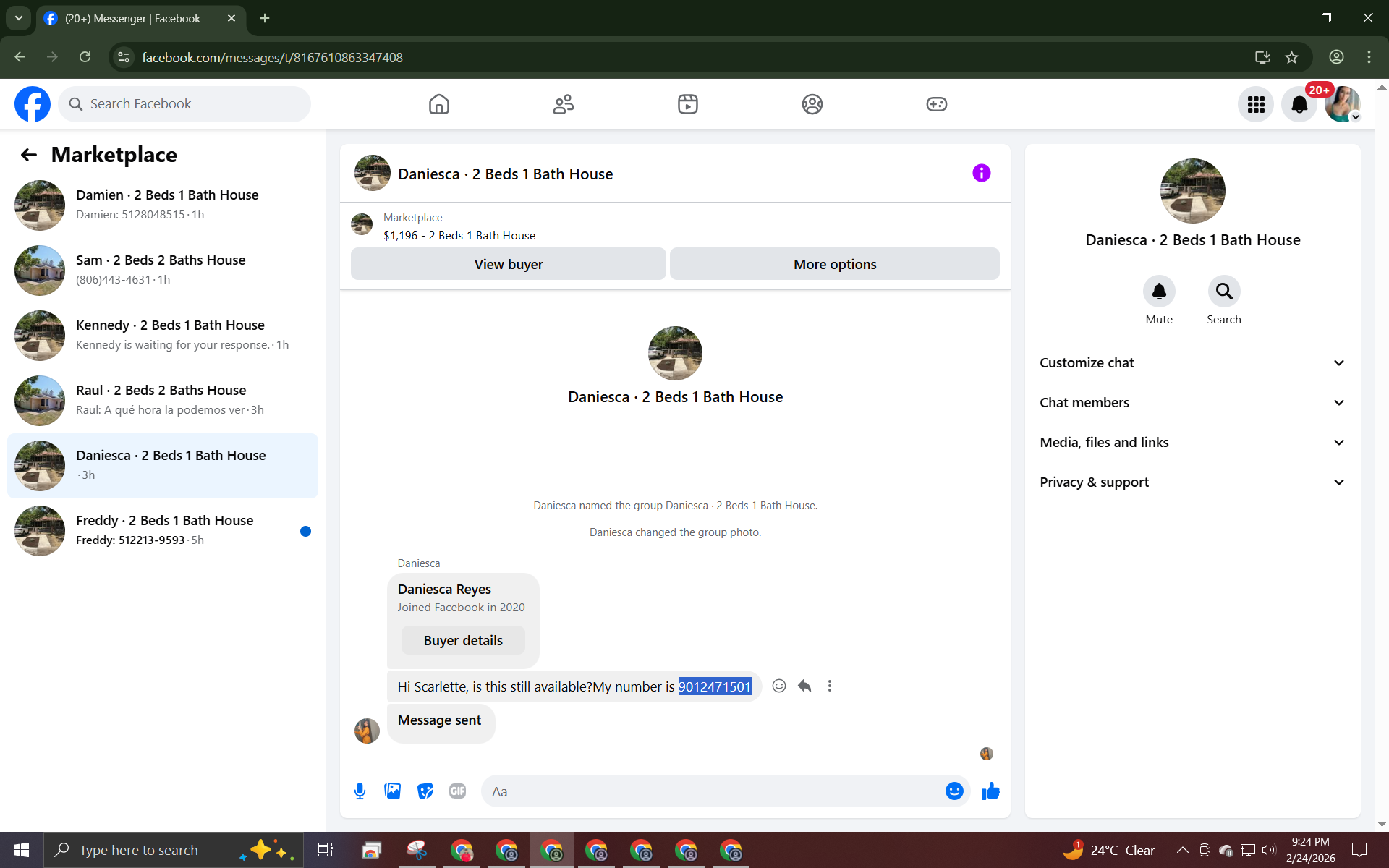The image size is (1389, 868).
Task: React to Daniesca's message with emoji icon
Action: pos(778,686)
